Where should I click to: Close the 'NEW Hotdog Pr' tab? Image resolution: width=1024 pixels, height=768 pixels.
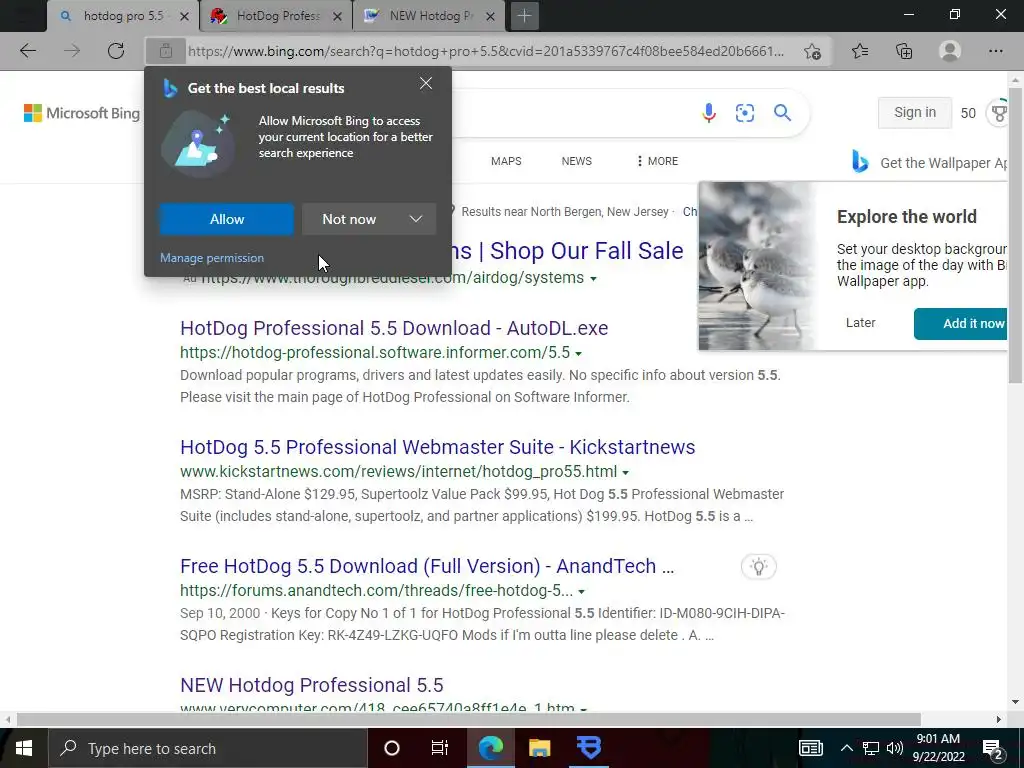(x=490, y=16)
